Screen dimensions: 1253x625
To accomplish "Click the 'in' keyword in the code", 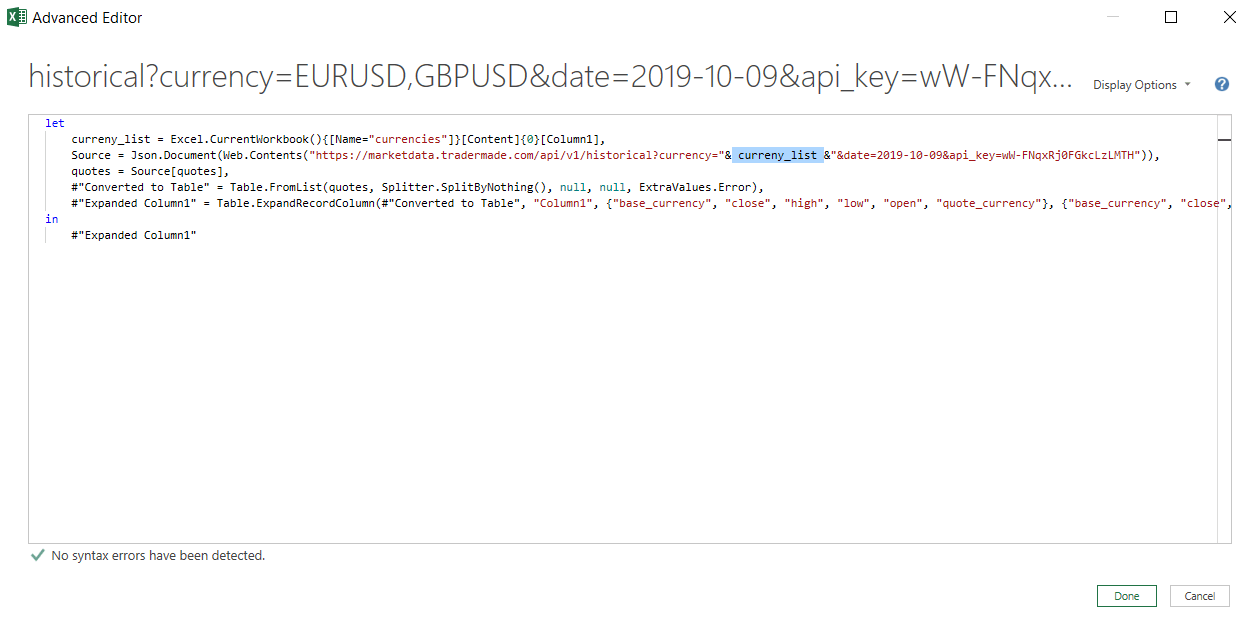I will (x=51, y=219).
